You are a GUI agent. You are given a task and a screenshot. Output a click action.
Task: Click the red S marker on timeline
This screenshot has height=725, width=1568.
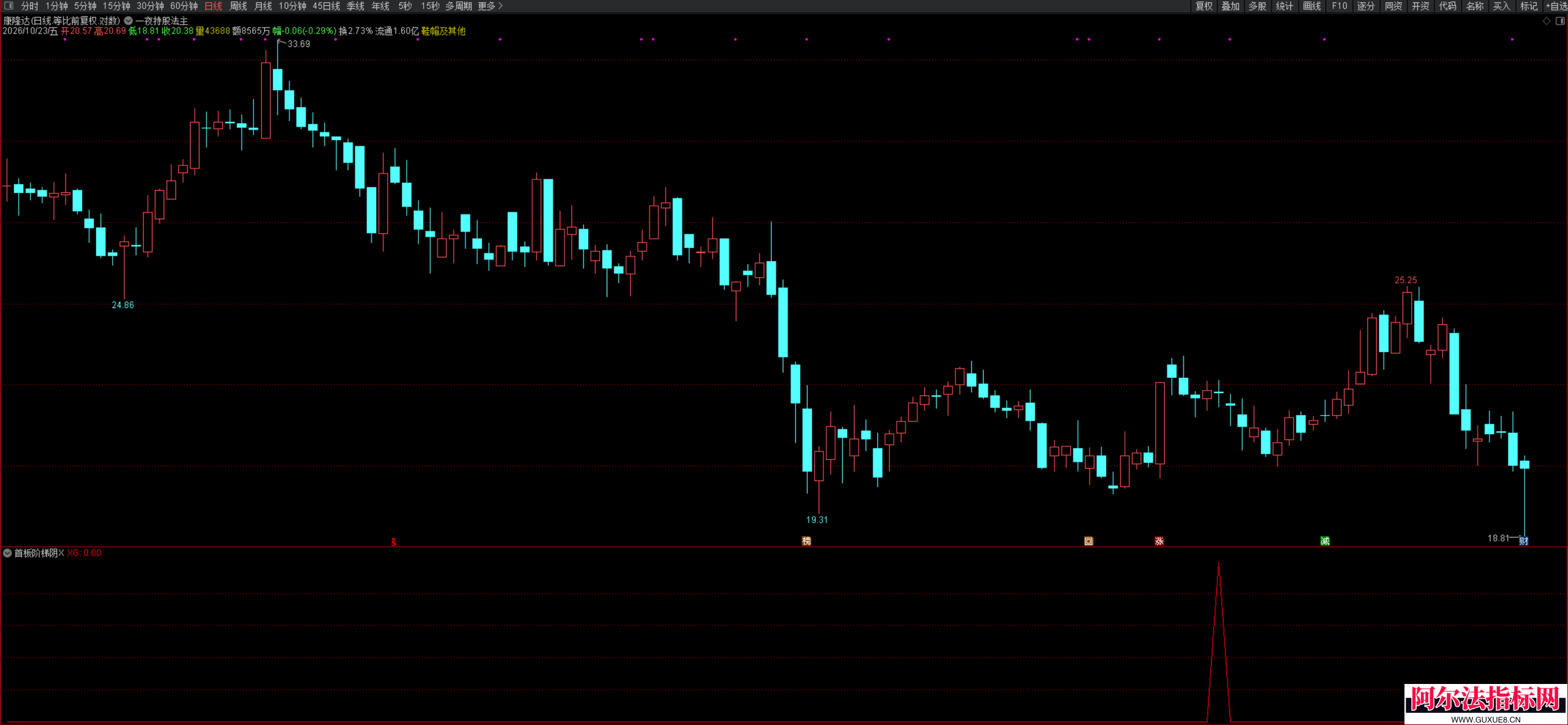pyautogui.click(x=393, y=542)
